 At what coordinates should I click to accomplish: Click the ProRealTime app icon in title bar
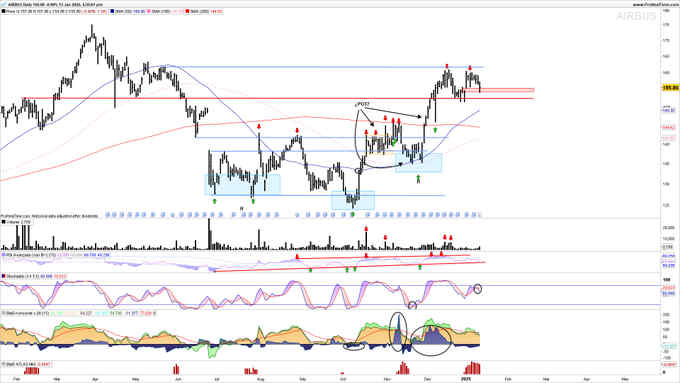tap(3, 4)
